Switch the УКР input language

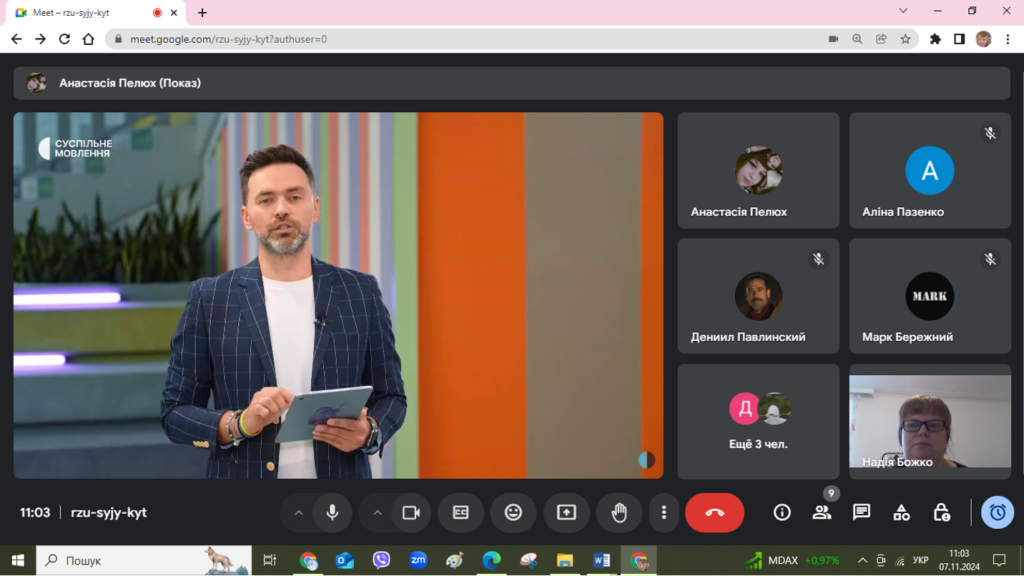(x=921, y=560)
